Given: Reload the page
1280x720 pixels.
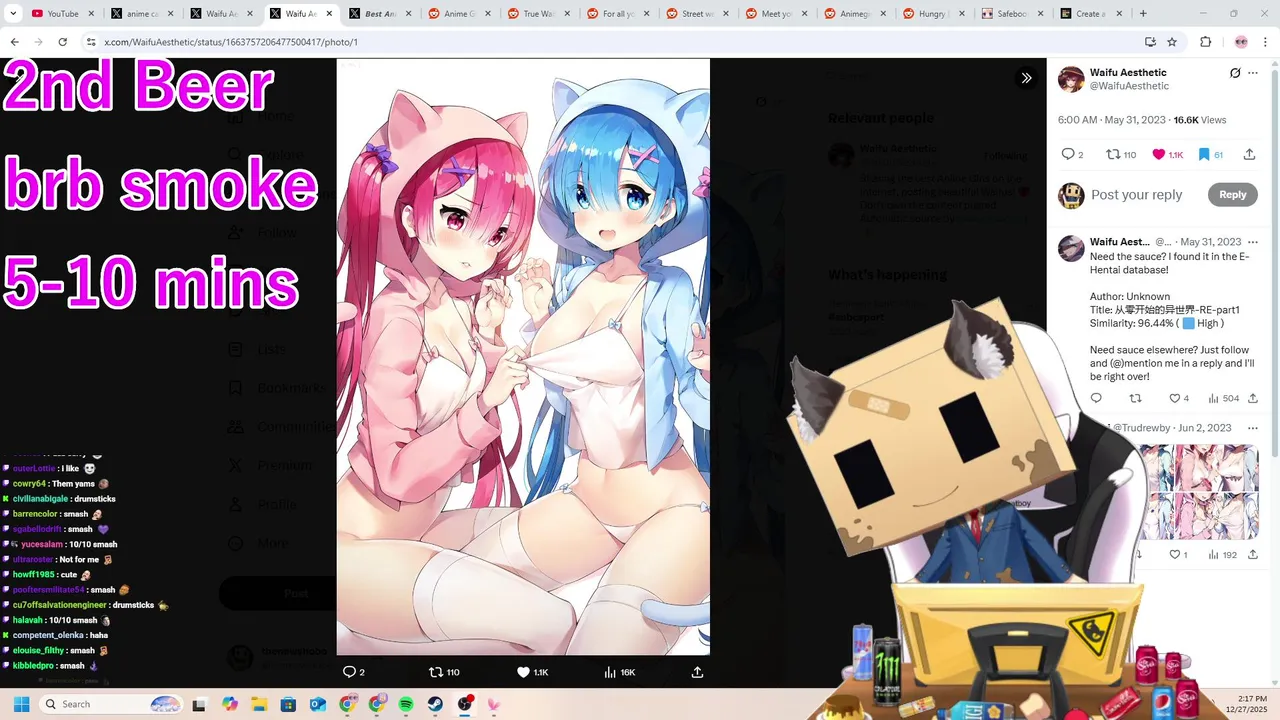Looking at the screenshot, I should [x=62, y=42].
